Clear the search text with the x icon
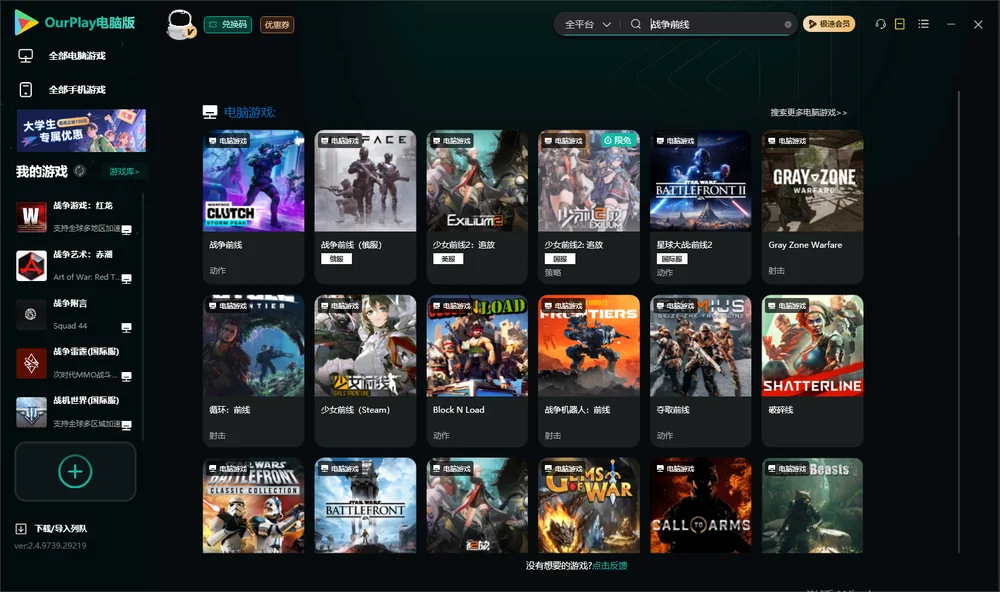Screen dimensions: 1000x592 pyautogui.click(x=788, y=24)
